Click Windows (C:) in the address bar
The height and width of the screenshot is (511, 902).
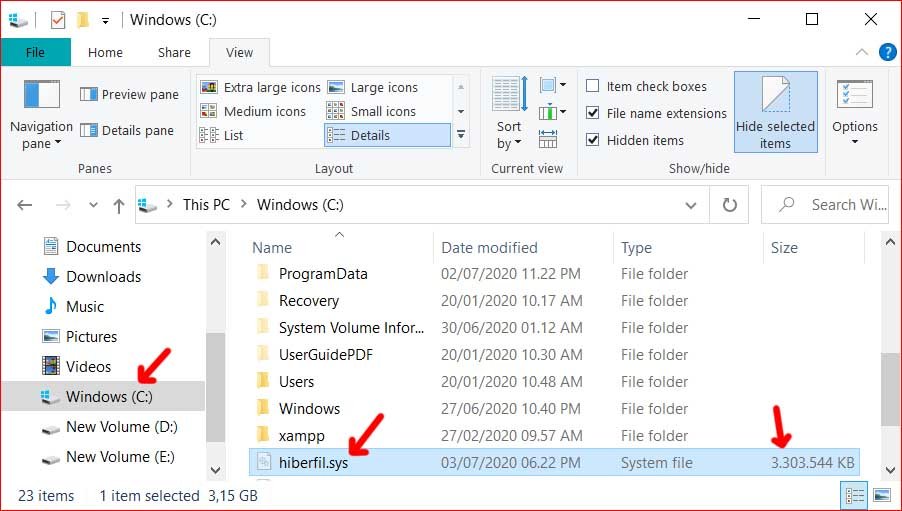point(300,205)
